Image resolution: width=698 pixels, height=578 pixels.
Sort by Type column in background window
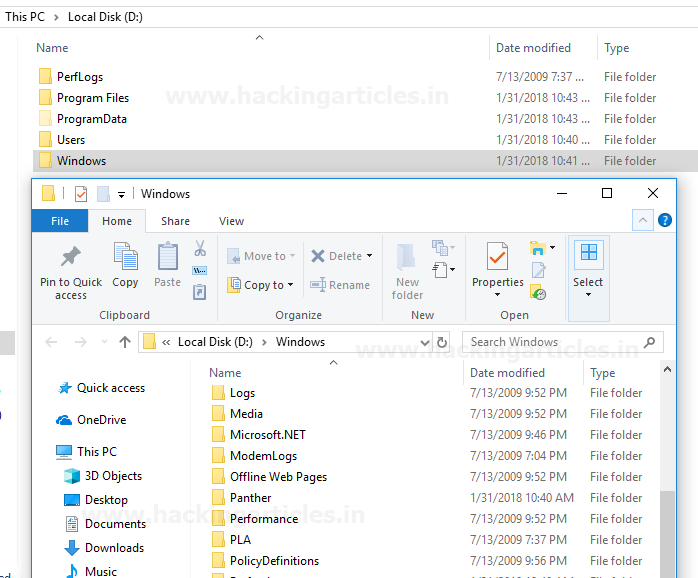point(617,48)
